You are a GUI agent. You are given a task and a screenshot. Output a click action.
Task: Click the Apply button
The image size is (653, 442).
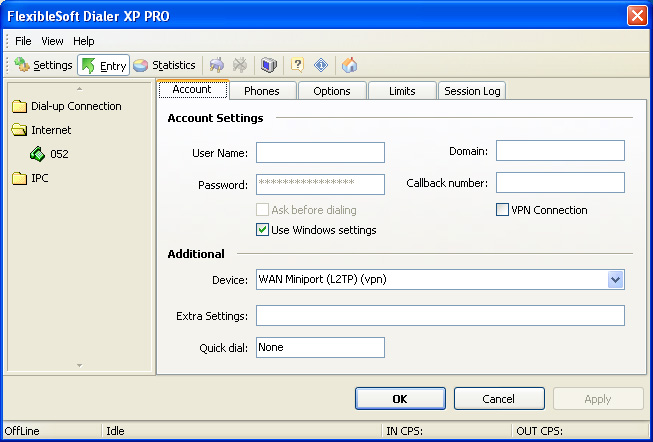coord(598,399)
